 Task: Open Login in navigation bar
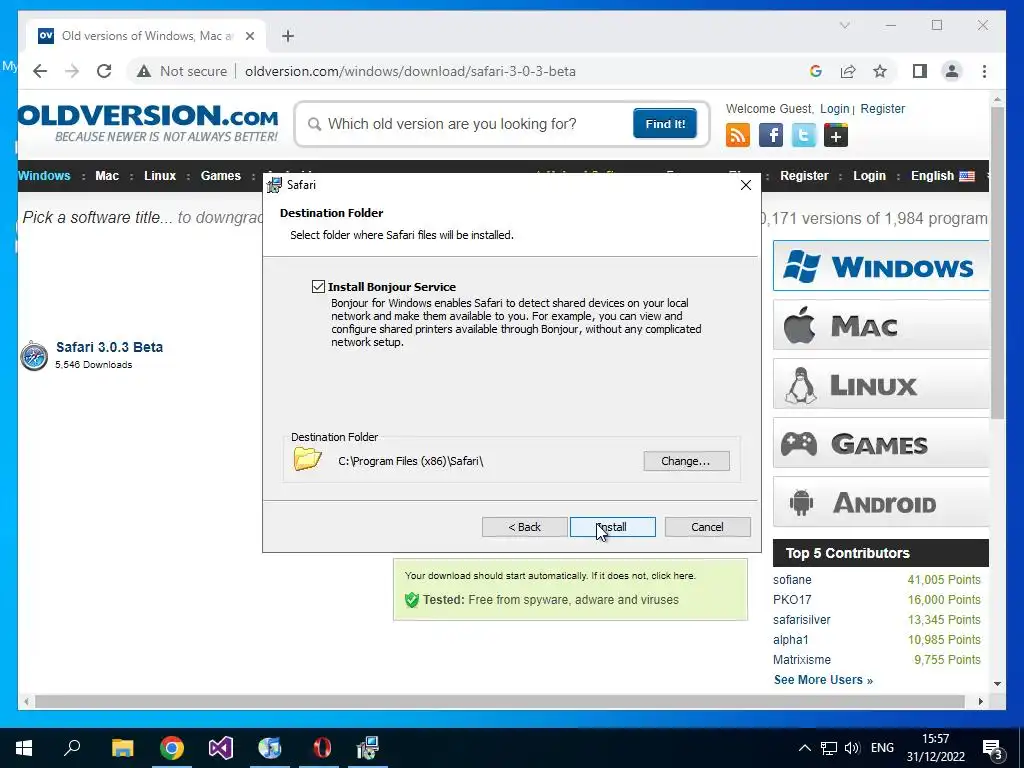(x=869, y=176)
